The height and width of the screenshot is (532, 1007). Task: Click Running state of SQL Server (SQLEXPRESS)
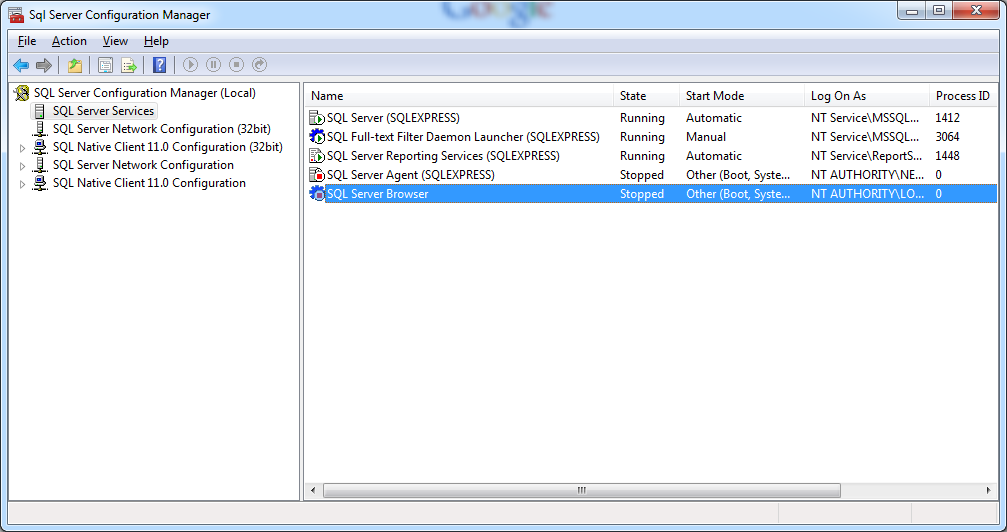click(x=642, y=118)
